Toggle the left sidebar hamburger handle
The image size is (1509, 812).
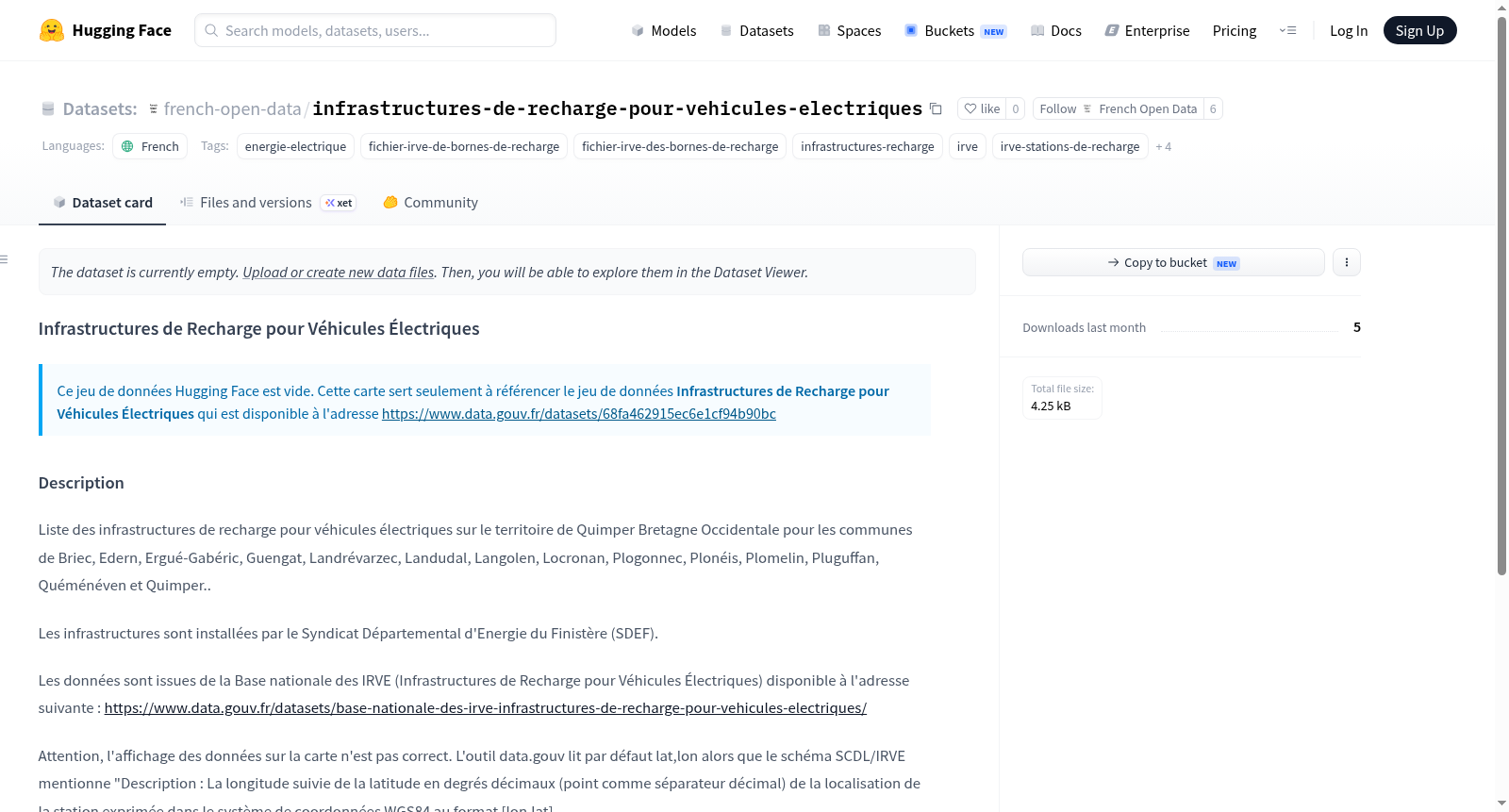5,258
